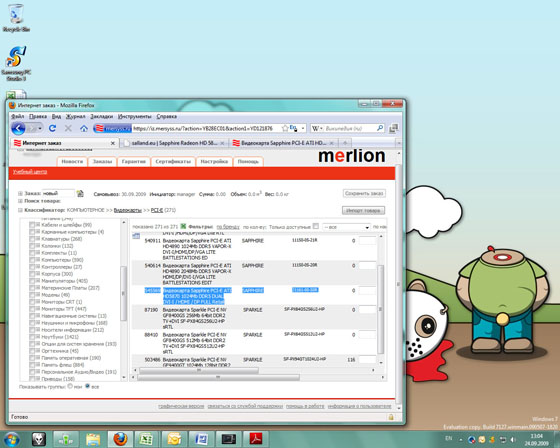Click the 'по бренду' filter link

coord(228,227)
